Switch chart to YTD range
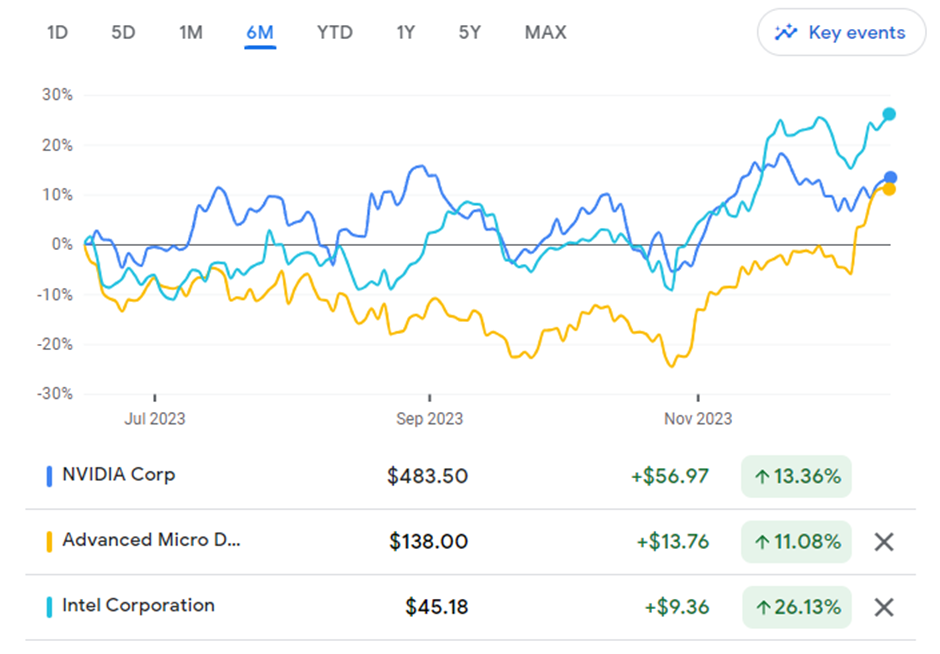The height and width of the screenshot is (654, 940). tap(334, 33)
